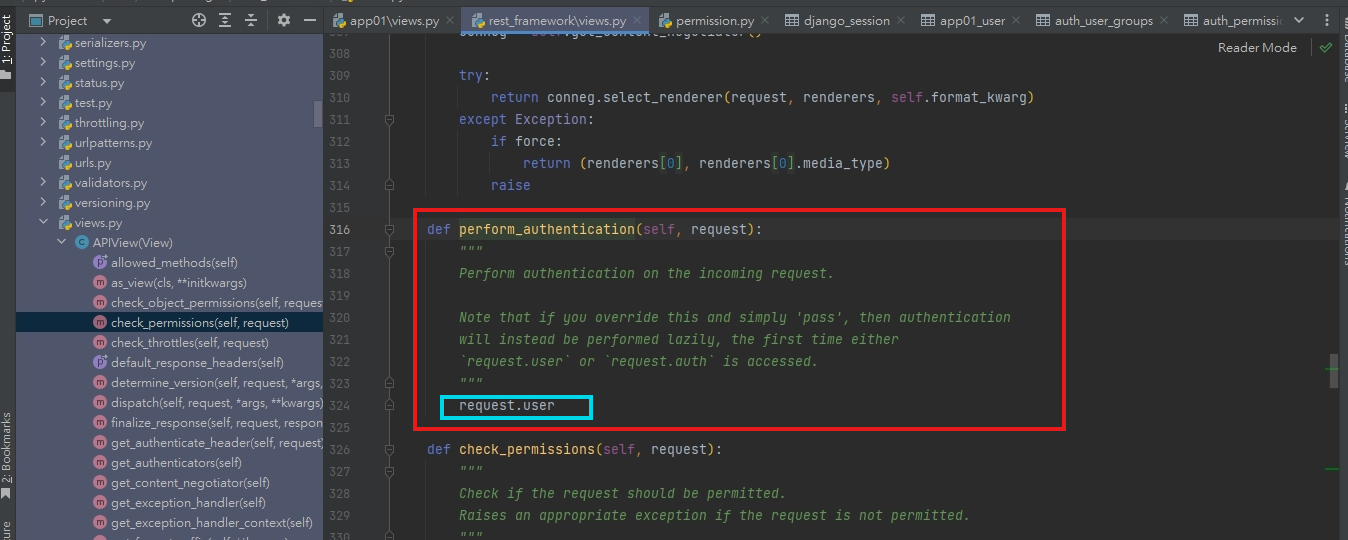Expand validators.py in the tree

point(44,183)
